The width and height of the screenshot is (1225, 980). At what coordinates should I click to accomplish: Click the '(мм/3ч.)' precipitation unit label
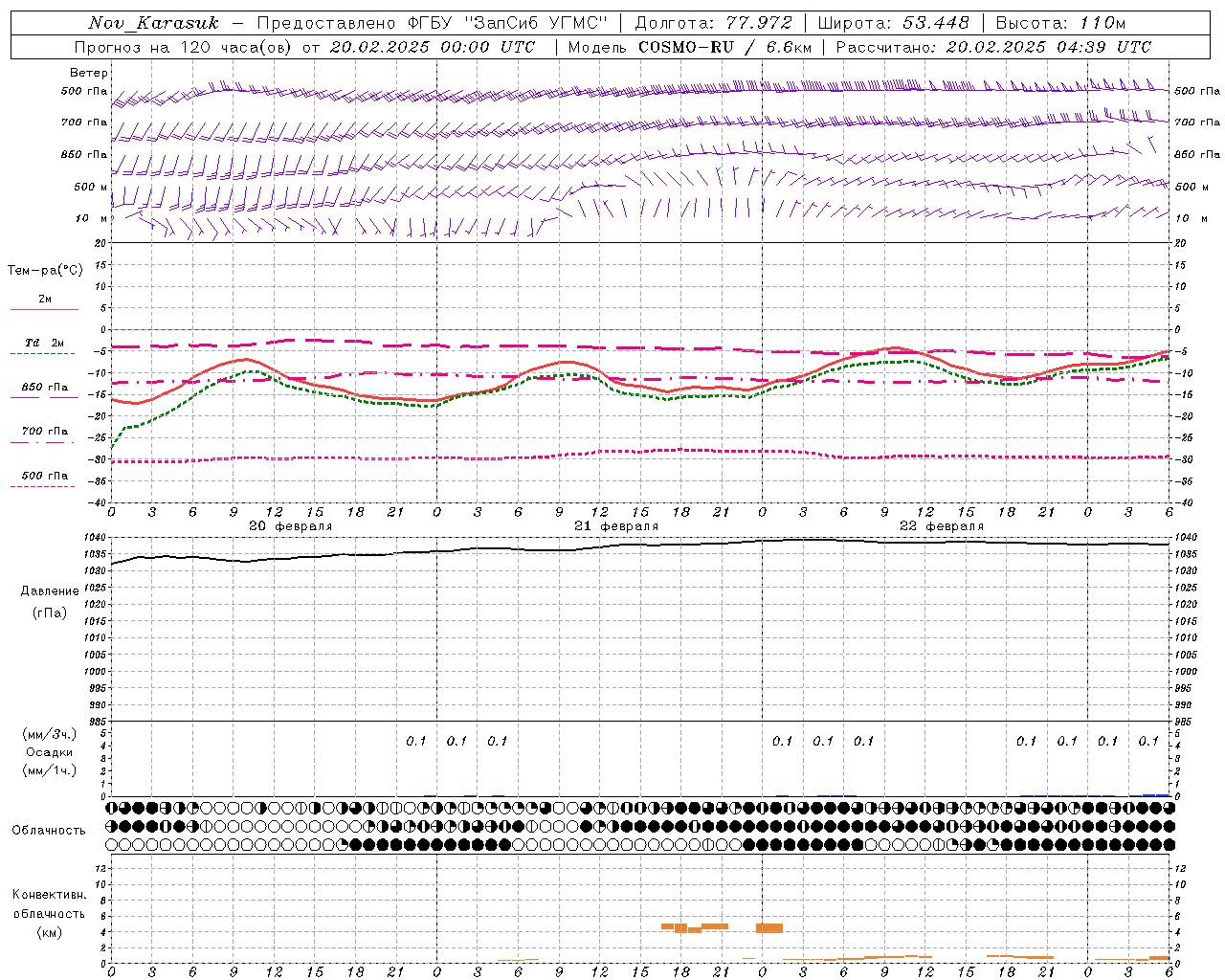point(50,734)
